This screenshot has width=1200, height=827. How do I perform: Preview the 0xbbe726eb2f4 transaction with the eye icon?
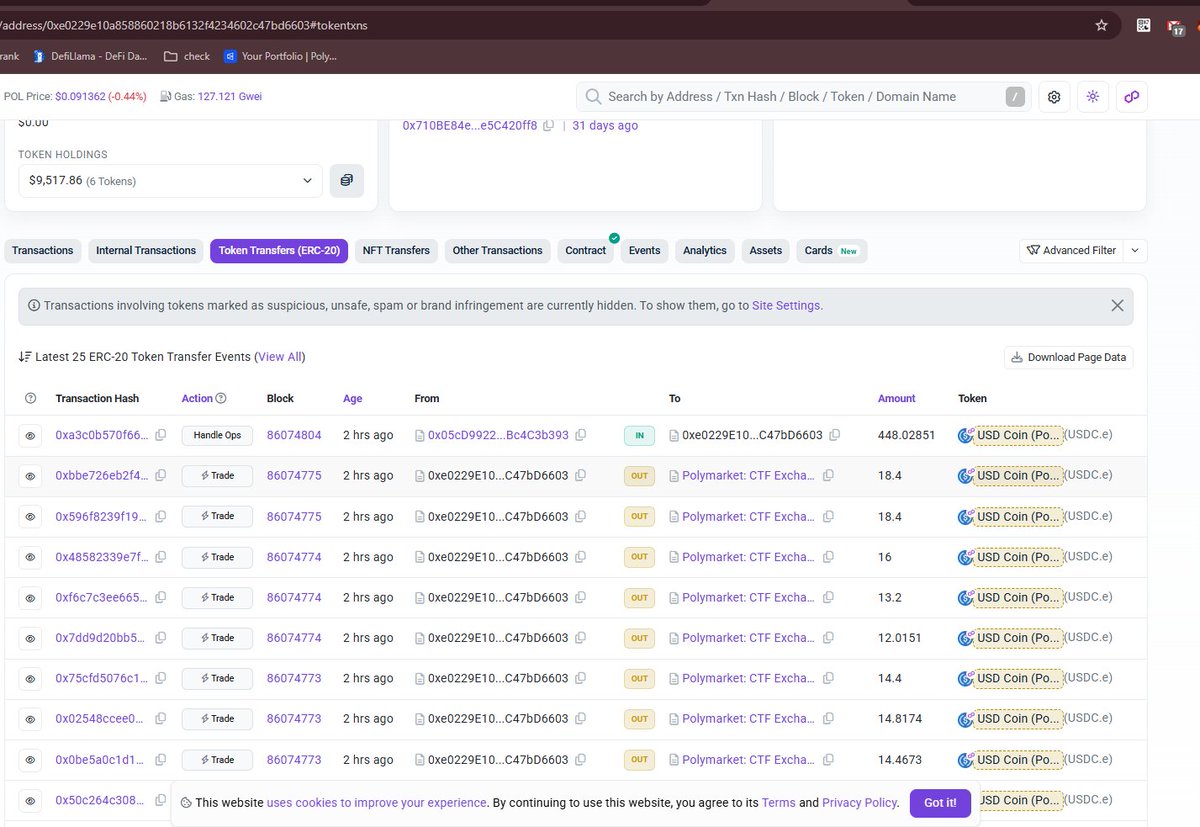tap(31, 476)
